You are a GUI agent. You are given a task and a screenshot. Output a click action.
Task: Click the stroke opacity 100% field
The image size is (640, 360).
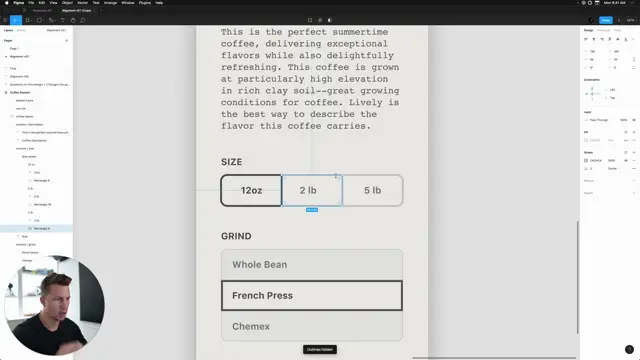pyautogui.click(x=611, y=160)
